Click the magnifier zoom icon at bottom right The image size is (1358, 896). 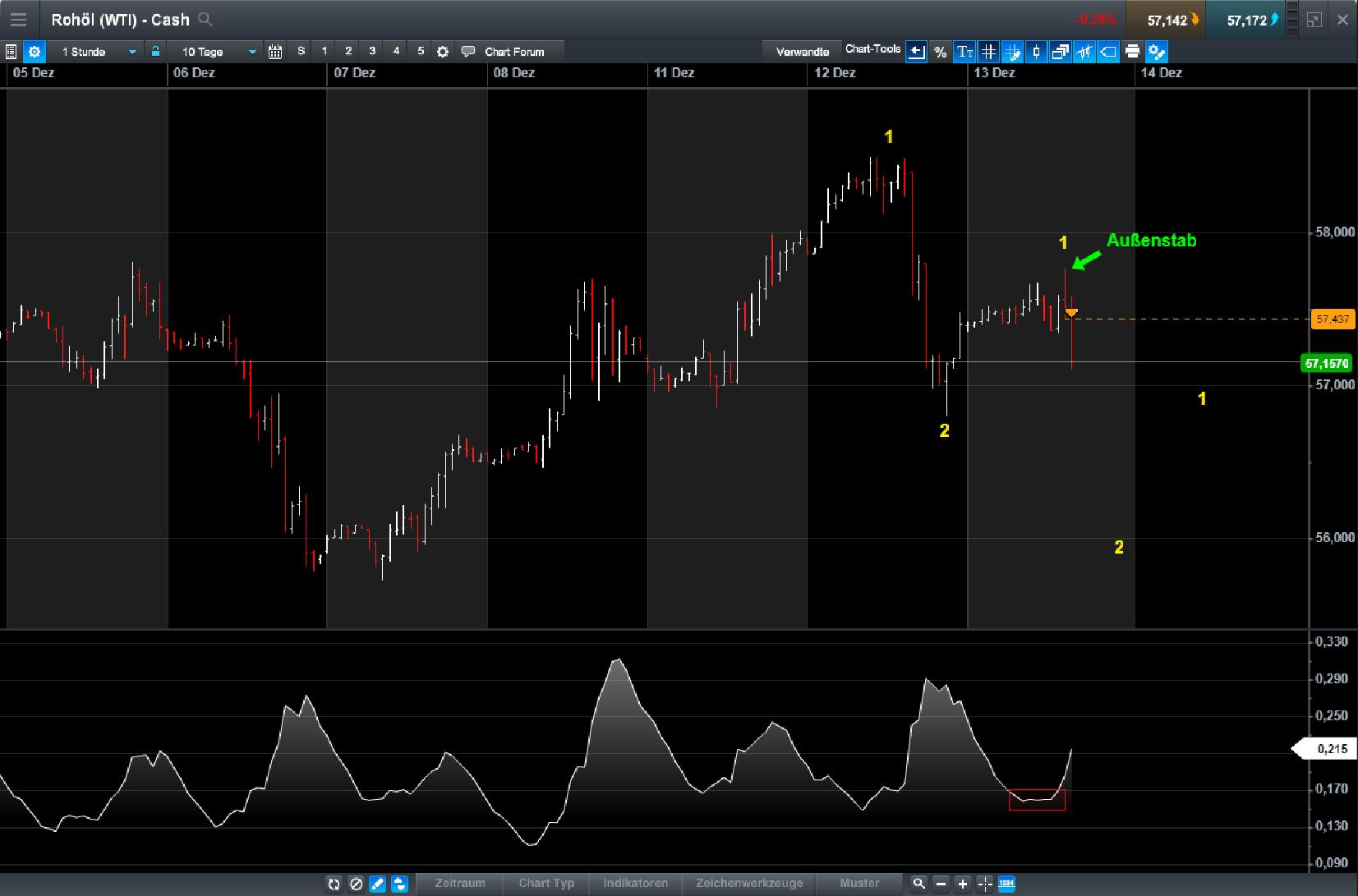919,883
